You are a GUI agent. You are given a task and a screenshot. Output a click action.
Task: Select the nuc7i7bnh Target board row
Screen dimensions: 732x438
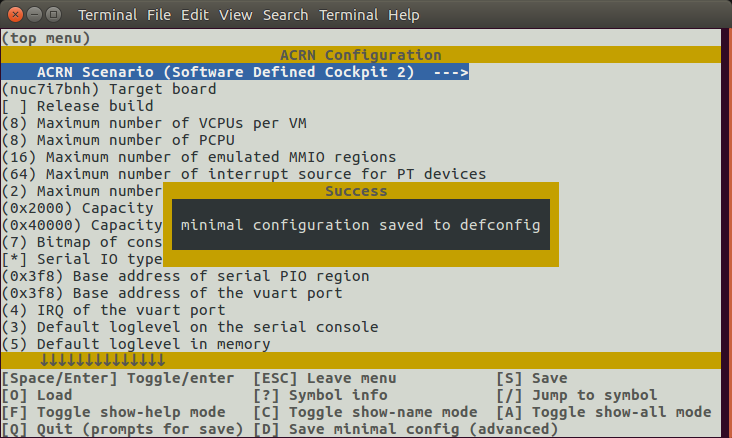[109, 89]
